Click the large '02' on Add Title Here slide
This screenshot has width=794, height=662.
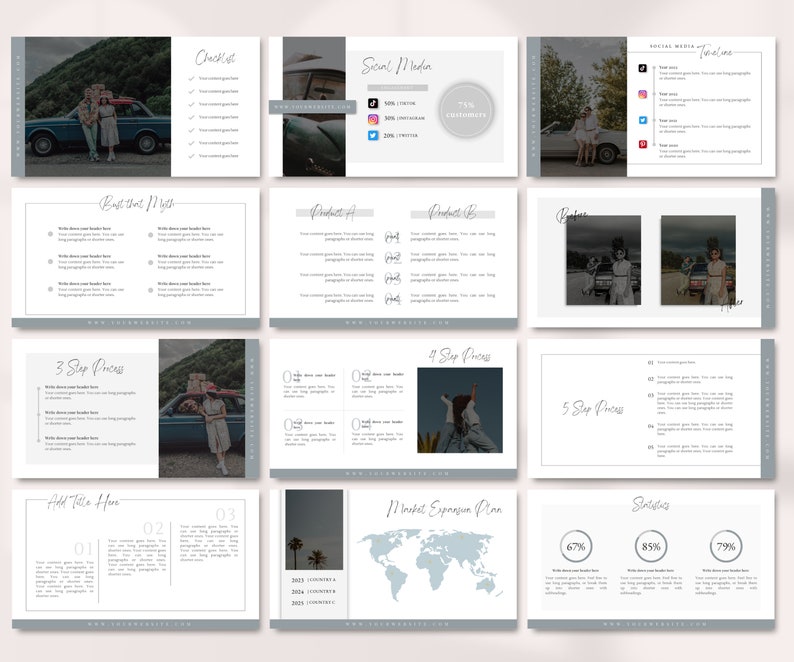click(153, 528)
